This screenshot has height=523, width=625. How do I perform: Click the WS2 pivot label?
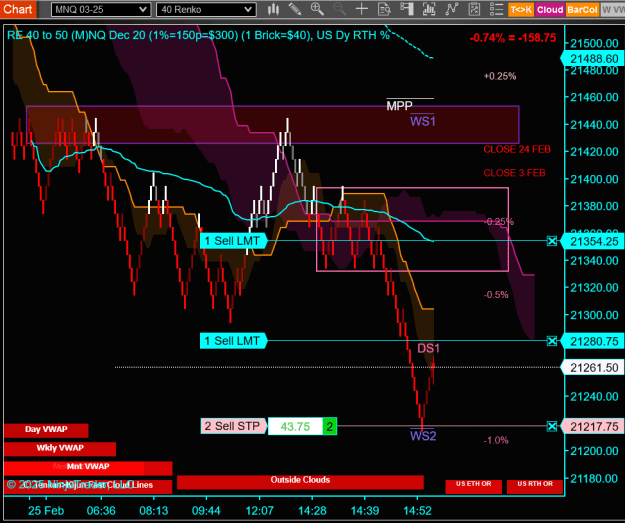[423, 436]
